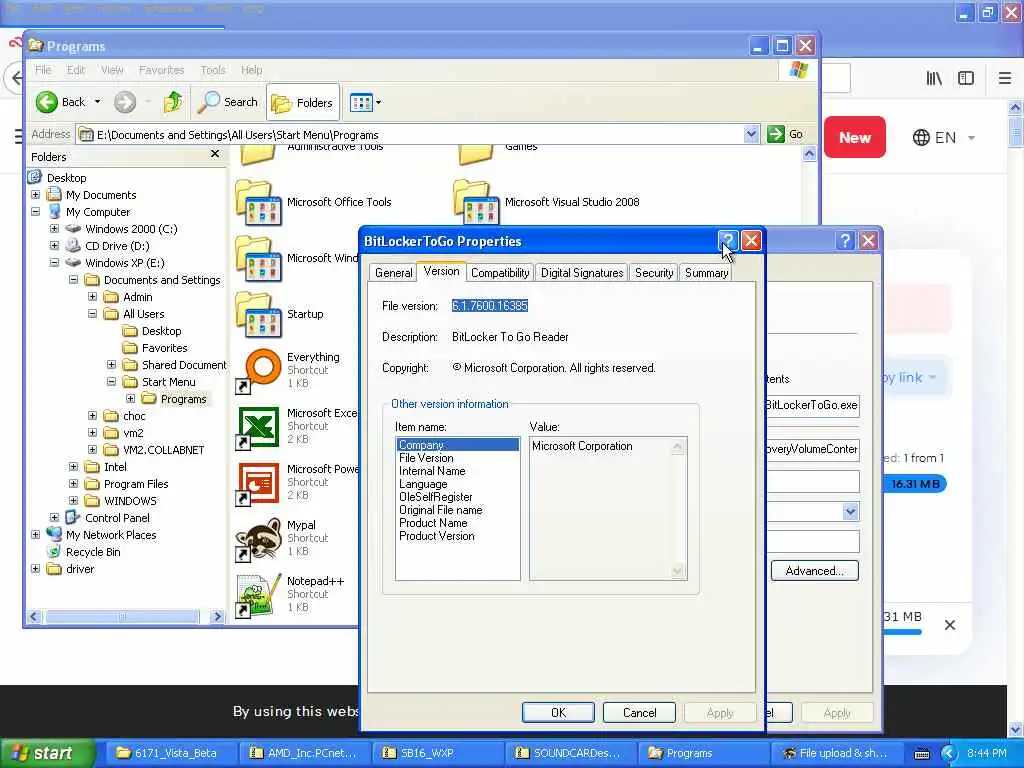Open Search in the Programs window toolbar
Image resolution: width=1024 pixels, height=768 pixels.
228,102
